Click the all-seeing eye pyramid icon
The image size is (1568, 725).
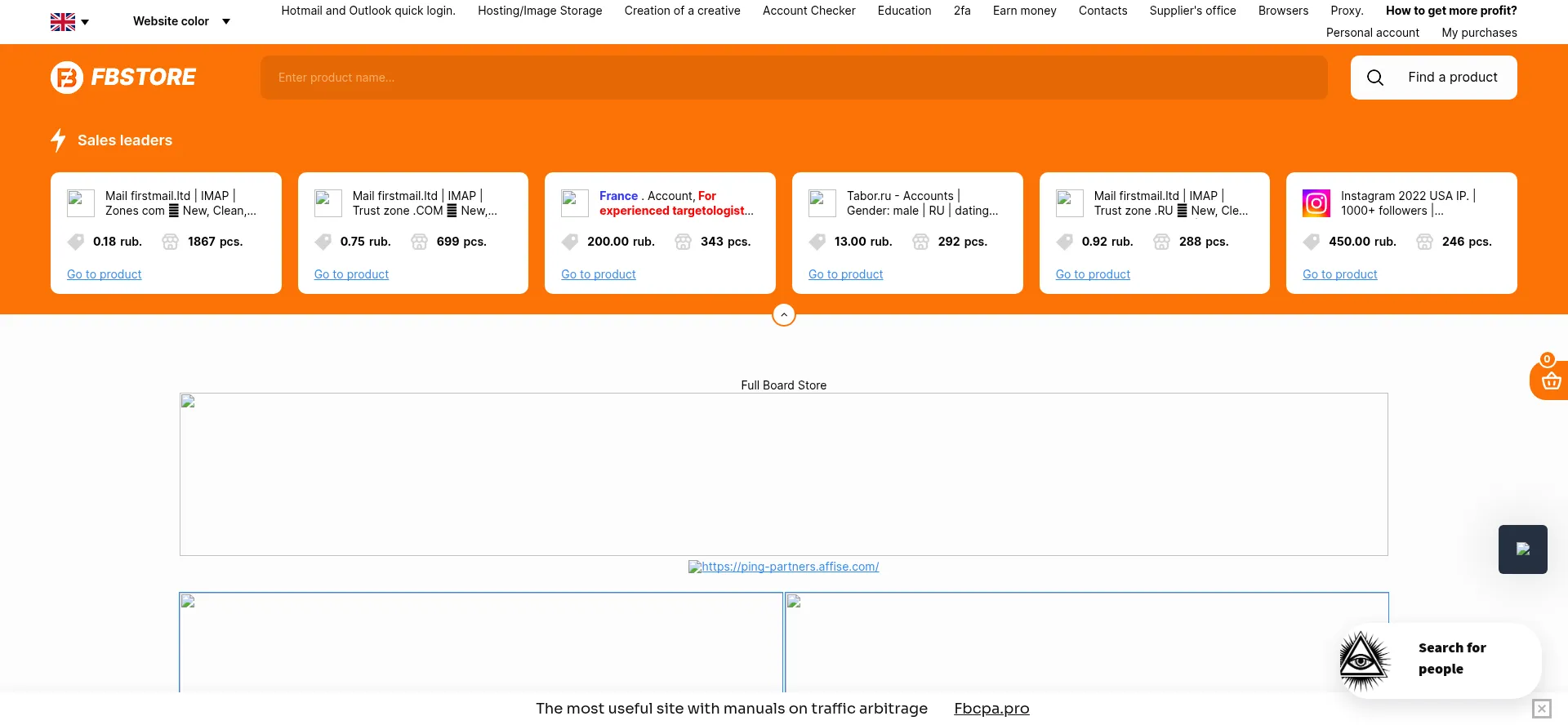click(1364, 661)
